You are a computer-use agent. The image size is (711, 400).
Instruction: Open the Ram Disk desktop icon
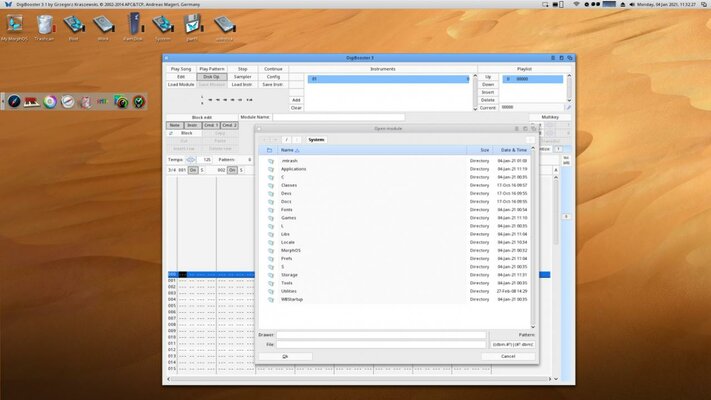(133, 24)
